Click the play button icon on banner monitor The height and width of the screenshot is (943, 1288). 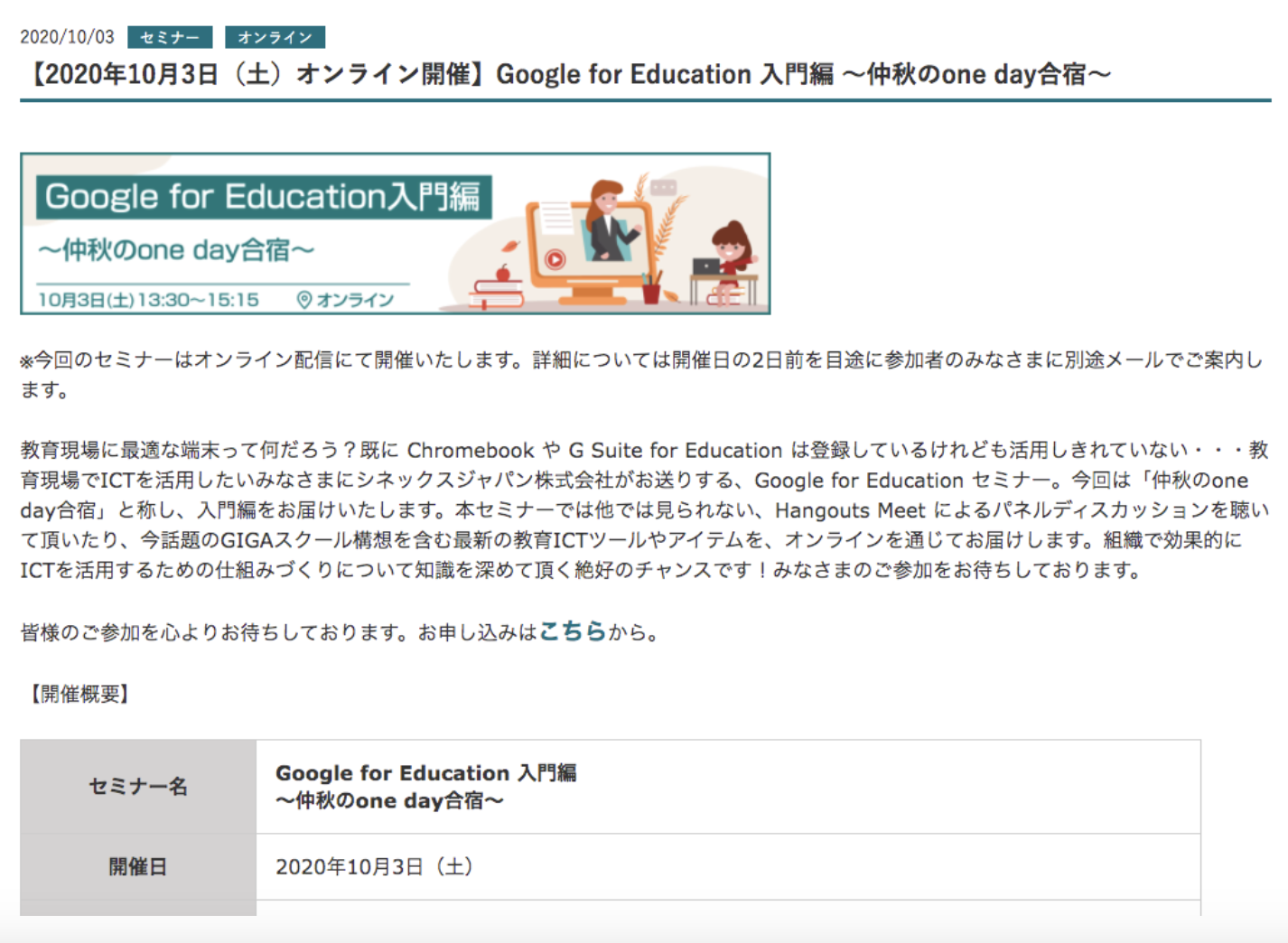555,260
